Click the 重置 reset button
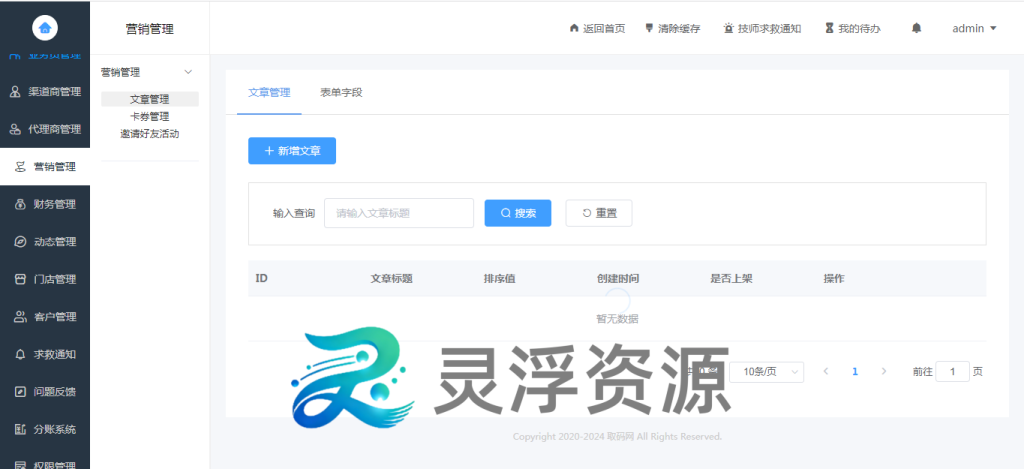Screen dimensions: 1024x469 pyautogui.click(x=599, y=213)
